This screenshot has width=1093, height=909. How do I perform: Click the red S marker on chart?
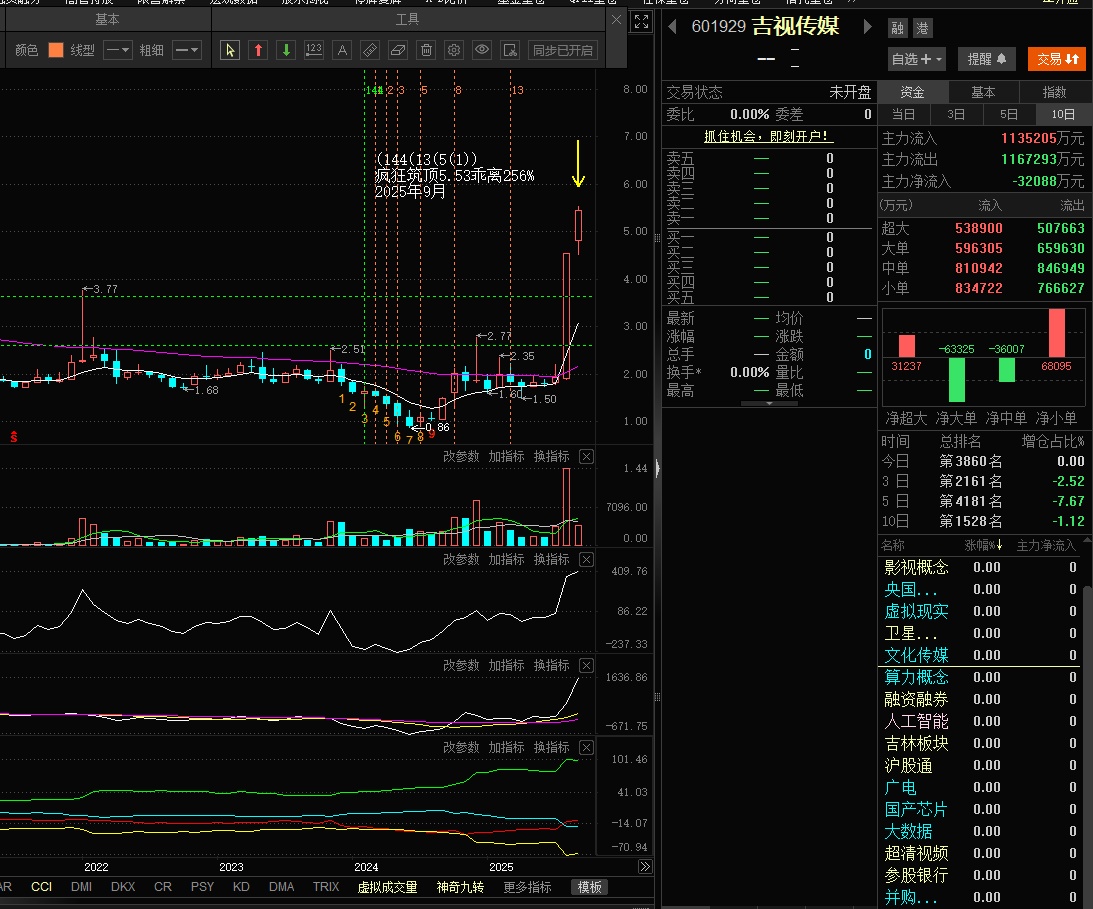click(x=13, y=436)
